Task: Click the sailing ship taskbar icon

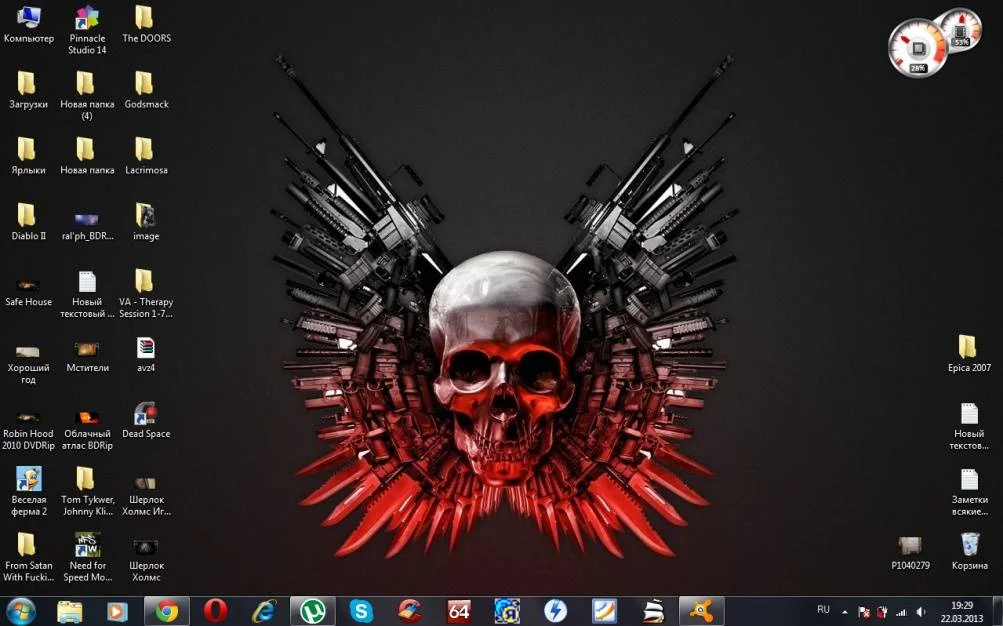Action: (x=652, y=611)
